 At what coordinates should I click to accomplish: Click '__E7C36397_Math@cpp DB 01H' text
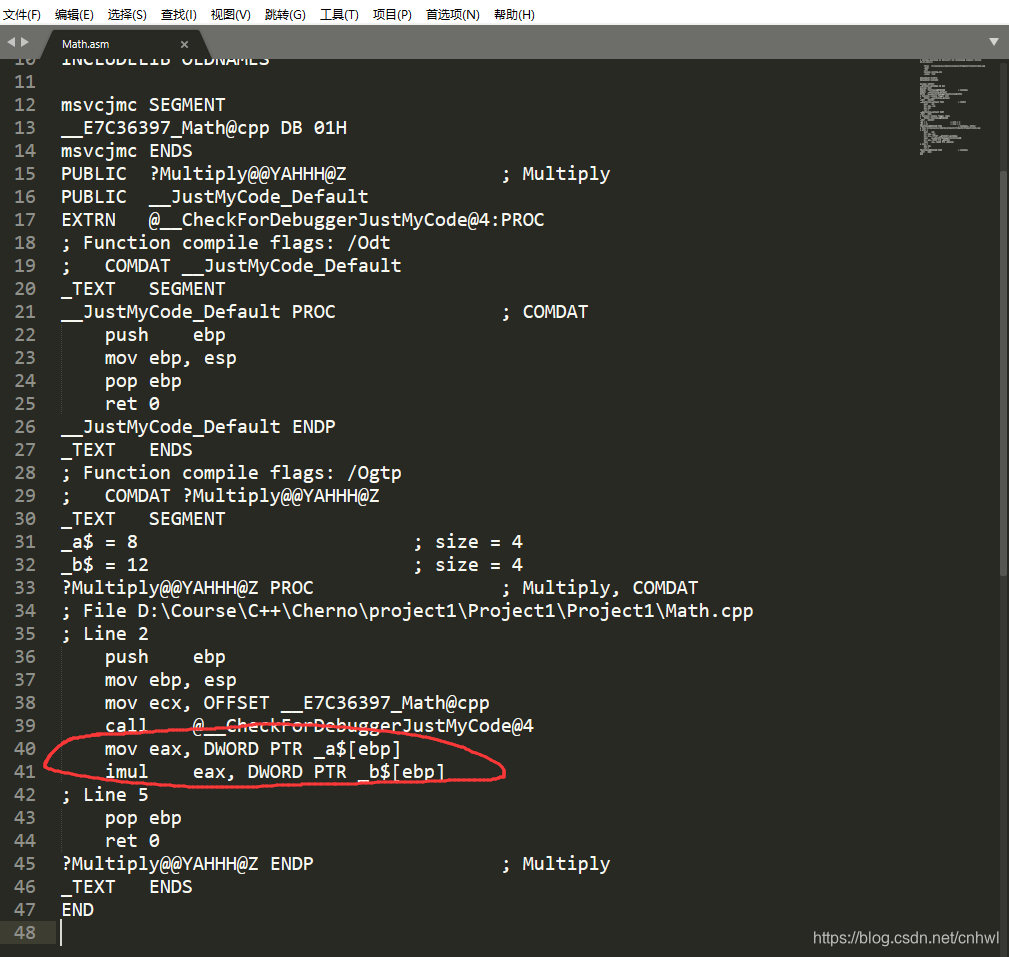point(204,127)
